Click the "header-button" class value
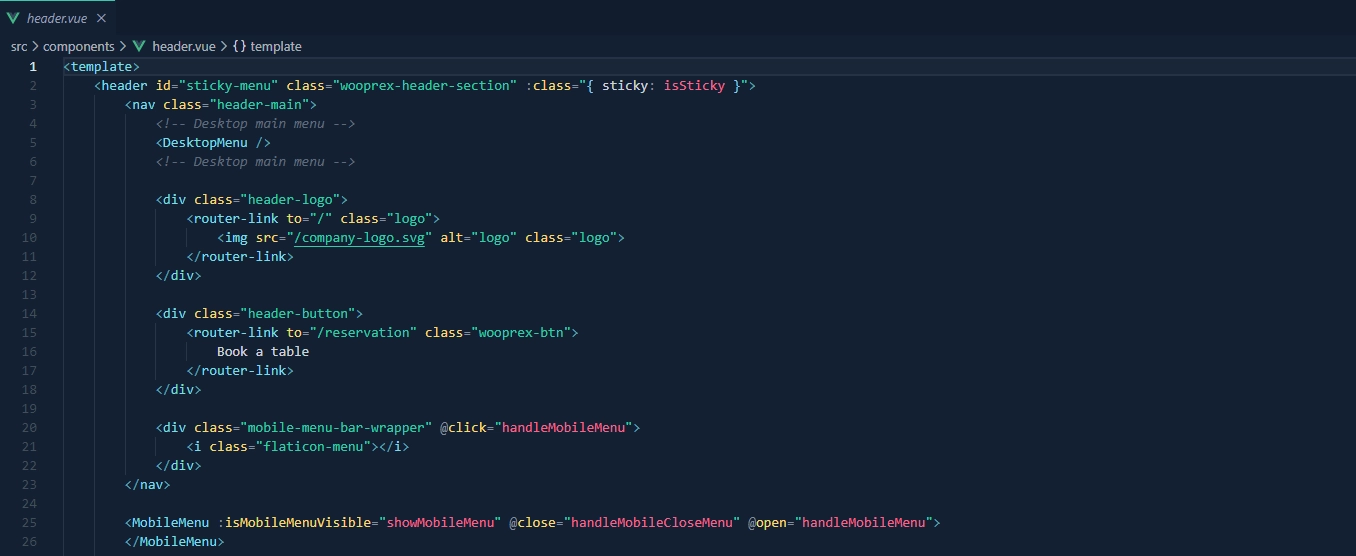The image size is (1356, 556). 298,313
